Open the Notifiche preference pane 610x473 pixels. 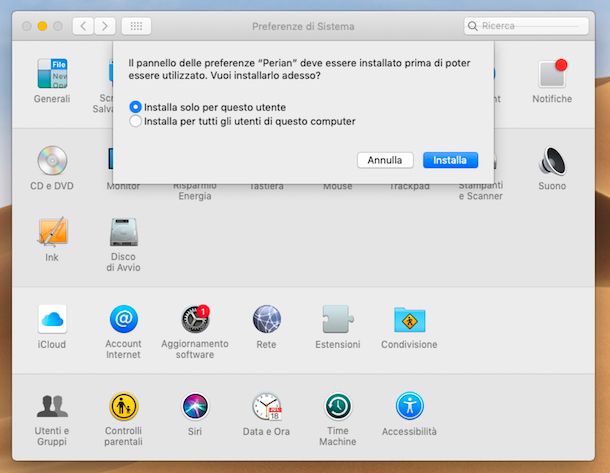coord(552,74)
